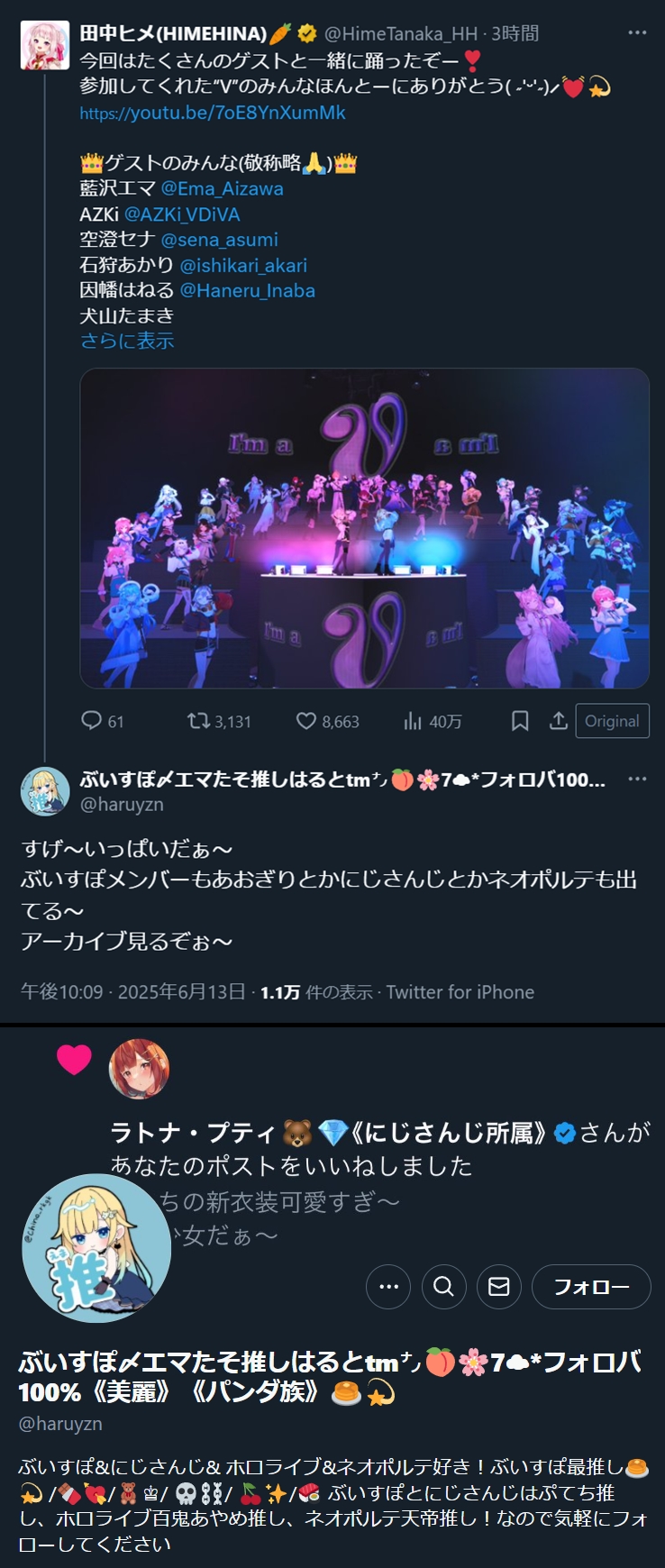This screenshot has width=665, height=1568.
Task: Bookmark the HIMEHINA tweet
Action: coord(520,720)
